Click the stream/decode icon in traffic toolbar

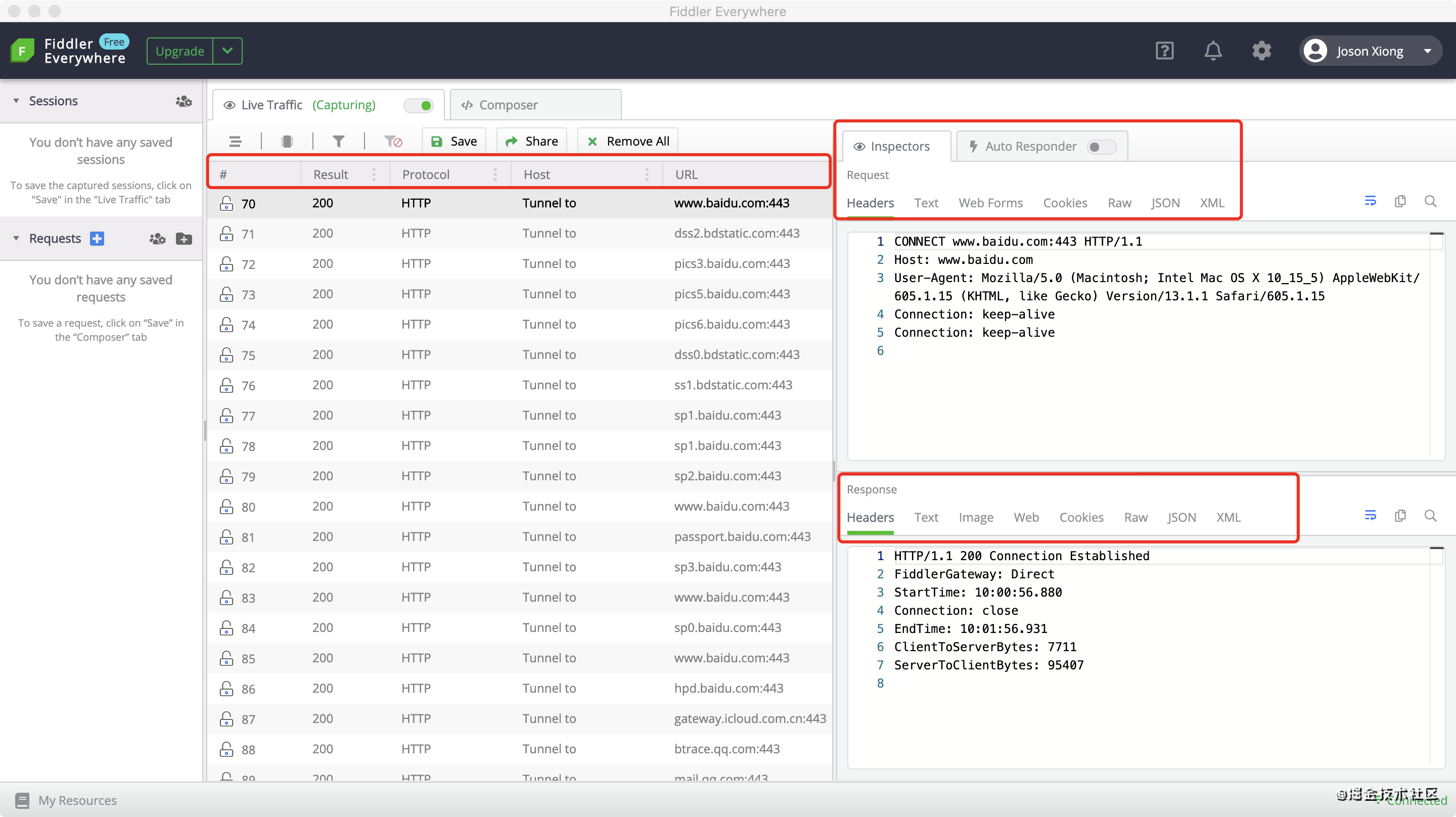287,142
